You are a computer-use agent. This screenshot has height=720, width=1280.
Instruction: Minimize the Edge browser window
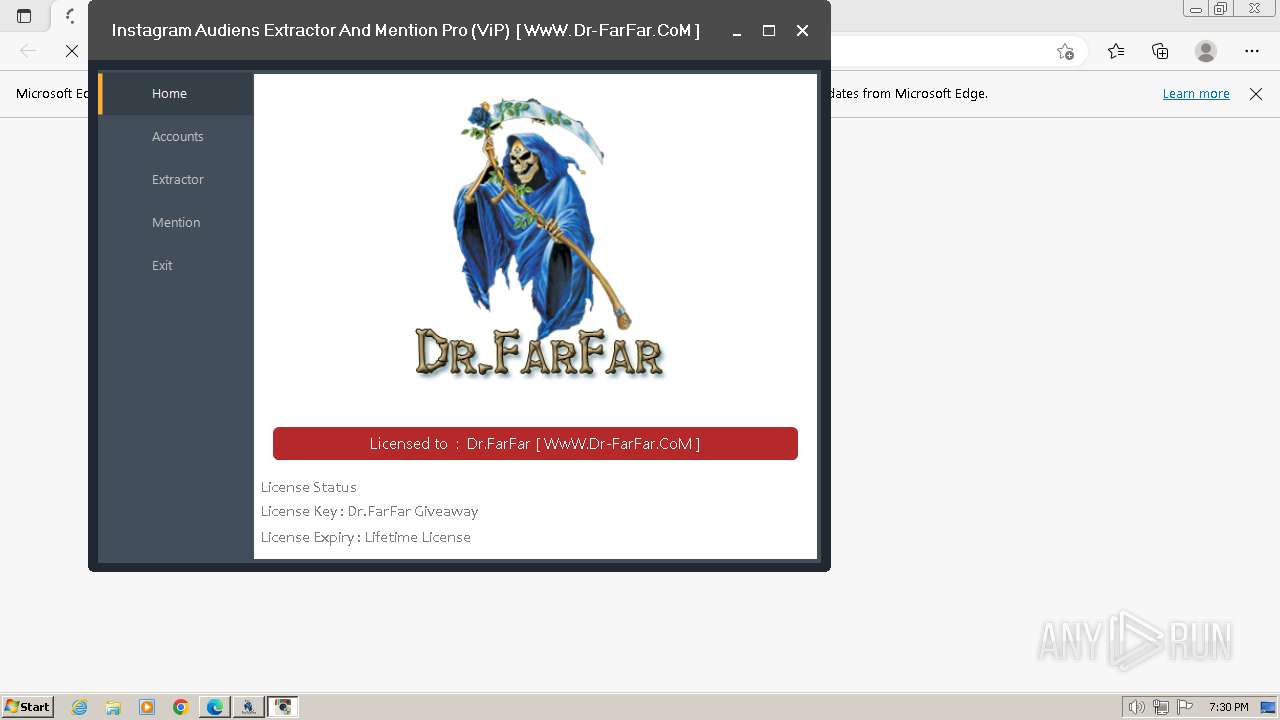(x=1195, y=9)
